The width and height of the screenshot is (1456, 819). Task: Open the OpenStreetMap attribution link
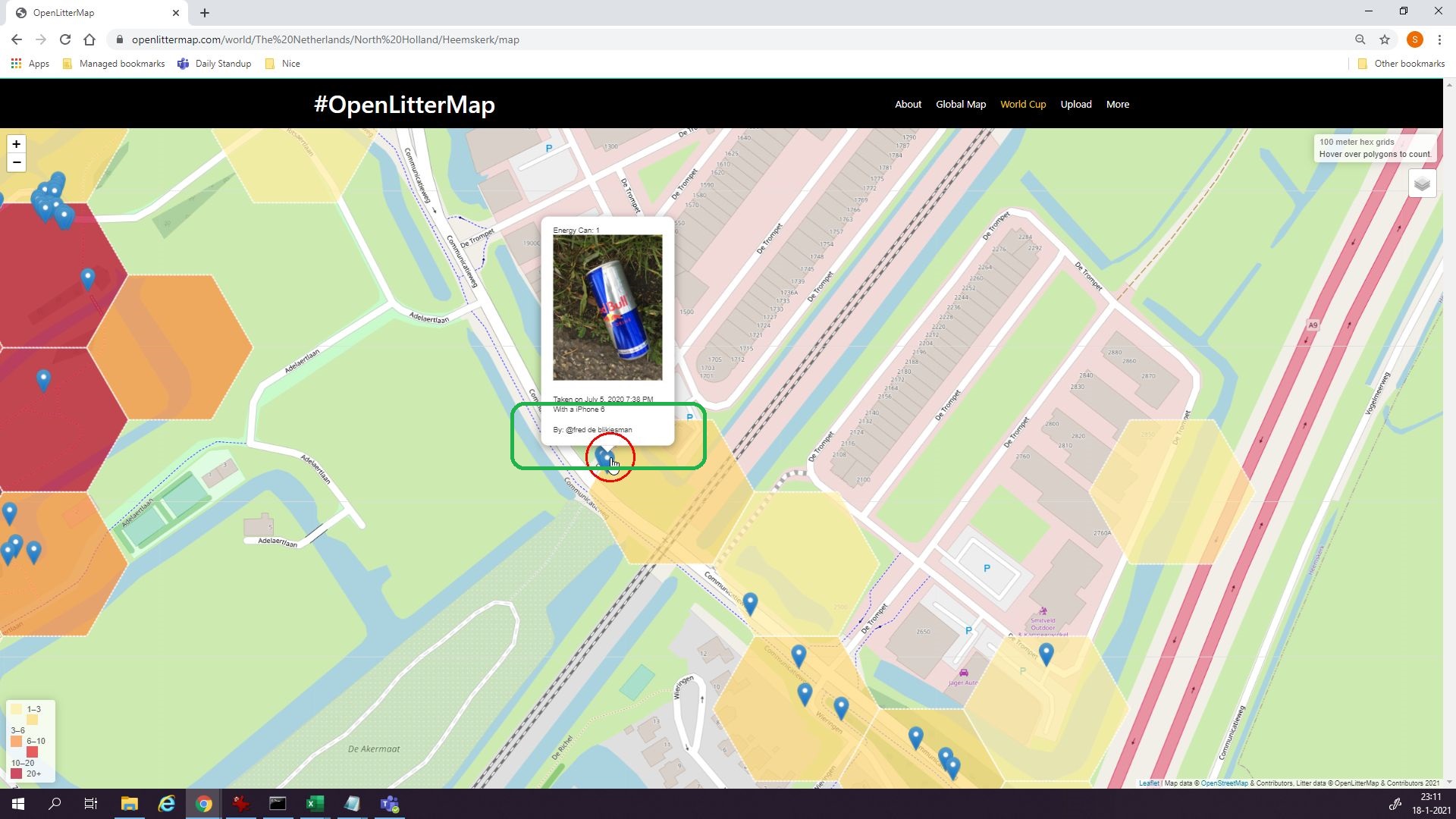[x=1222, y=783]
